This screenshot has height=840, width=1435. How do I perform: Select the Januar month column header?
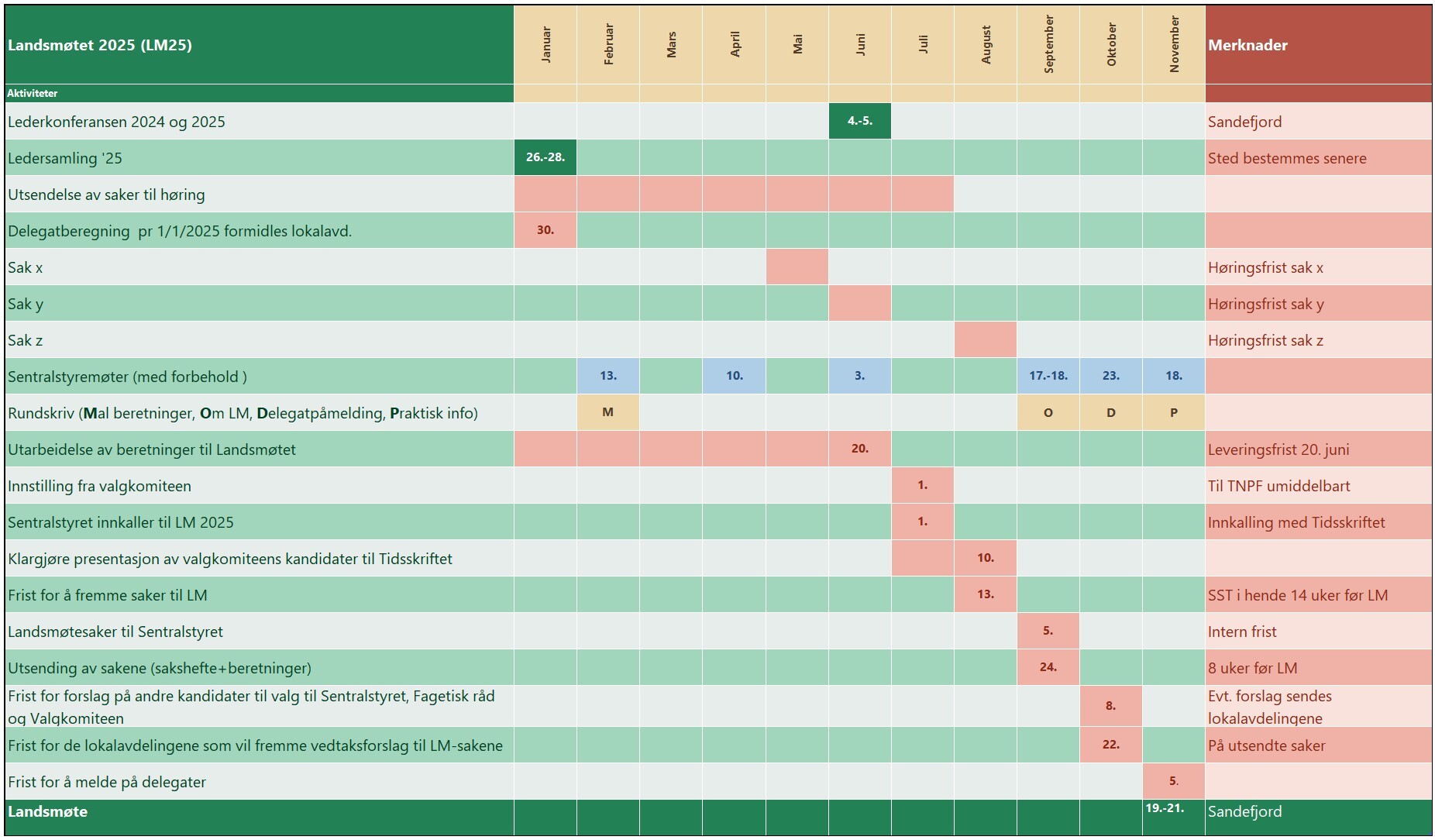point(545,45)
